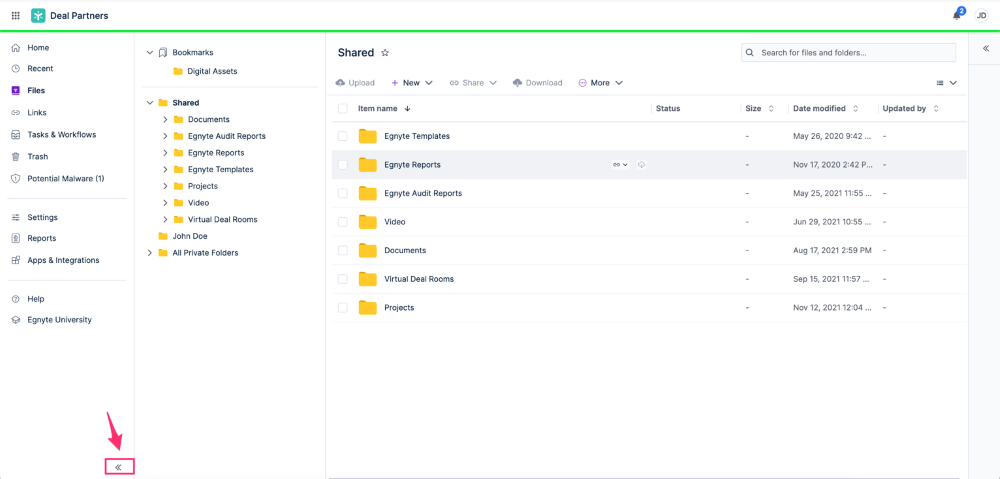The width and height of the screenshot is (1000, 479).
Task: Bookmark the Shared folder with star
Action: (385, 53)
